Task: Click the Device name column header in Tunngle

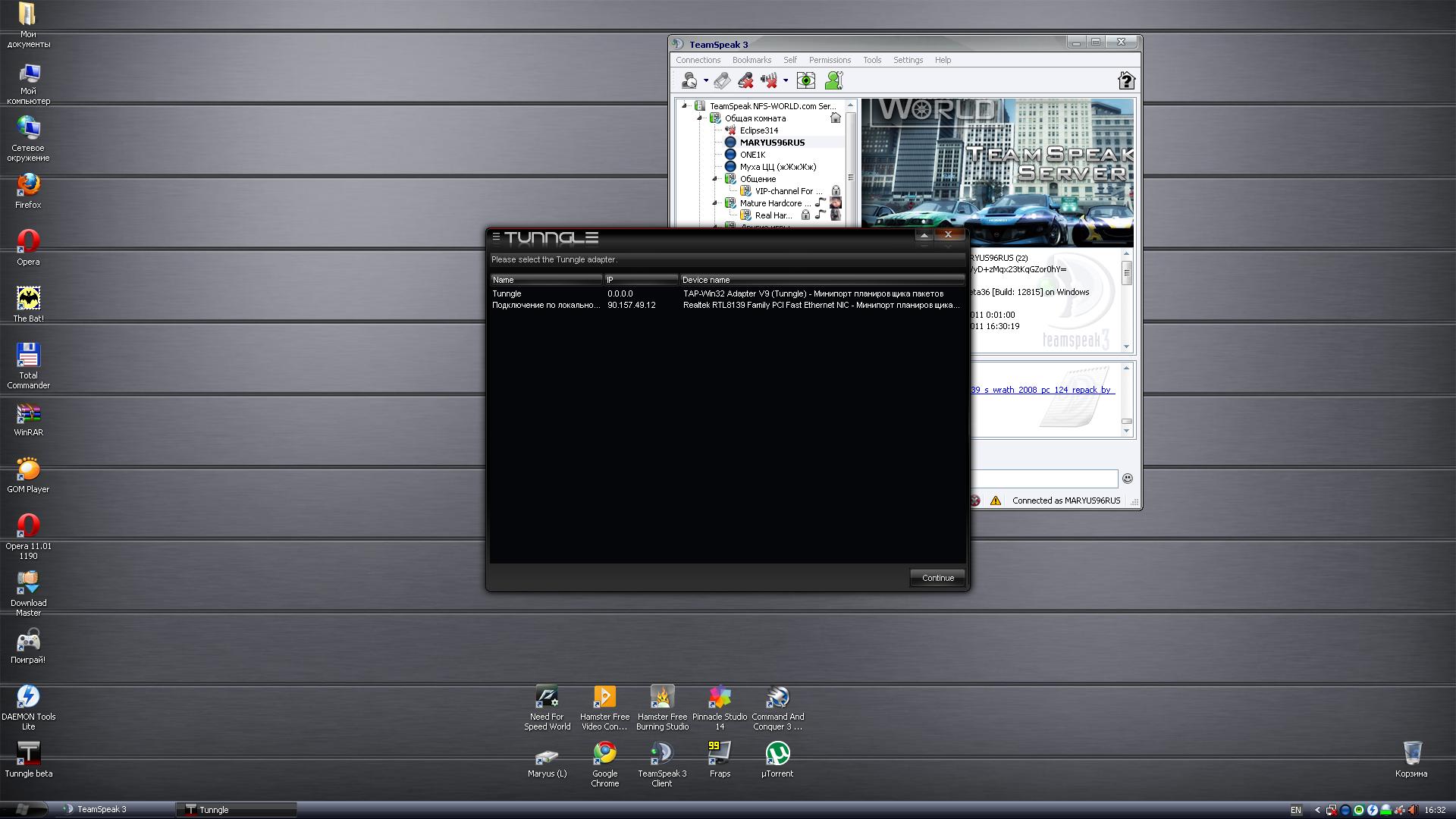Action: click(x=822, y=280)
